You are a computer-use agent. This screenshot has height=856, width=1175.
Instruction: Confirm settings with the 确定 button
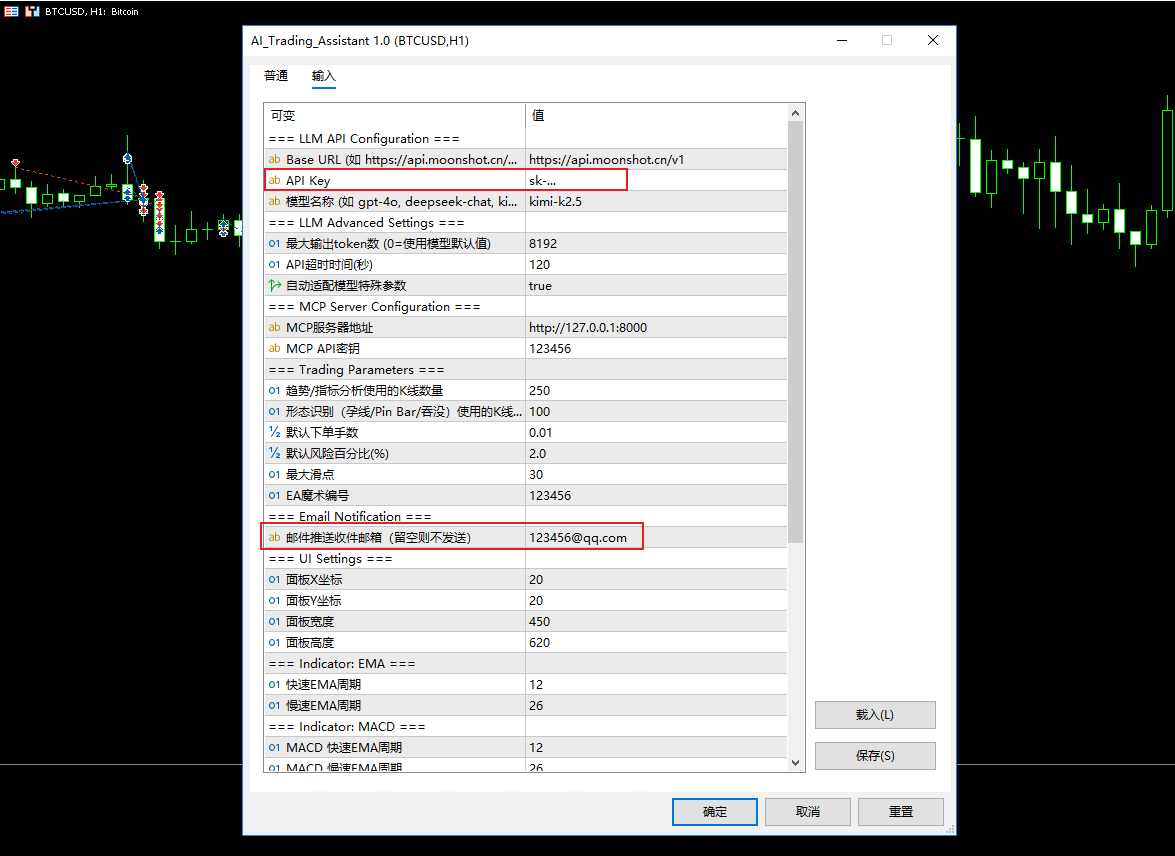pyautogui.click(x=715, y=812)
